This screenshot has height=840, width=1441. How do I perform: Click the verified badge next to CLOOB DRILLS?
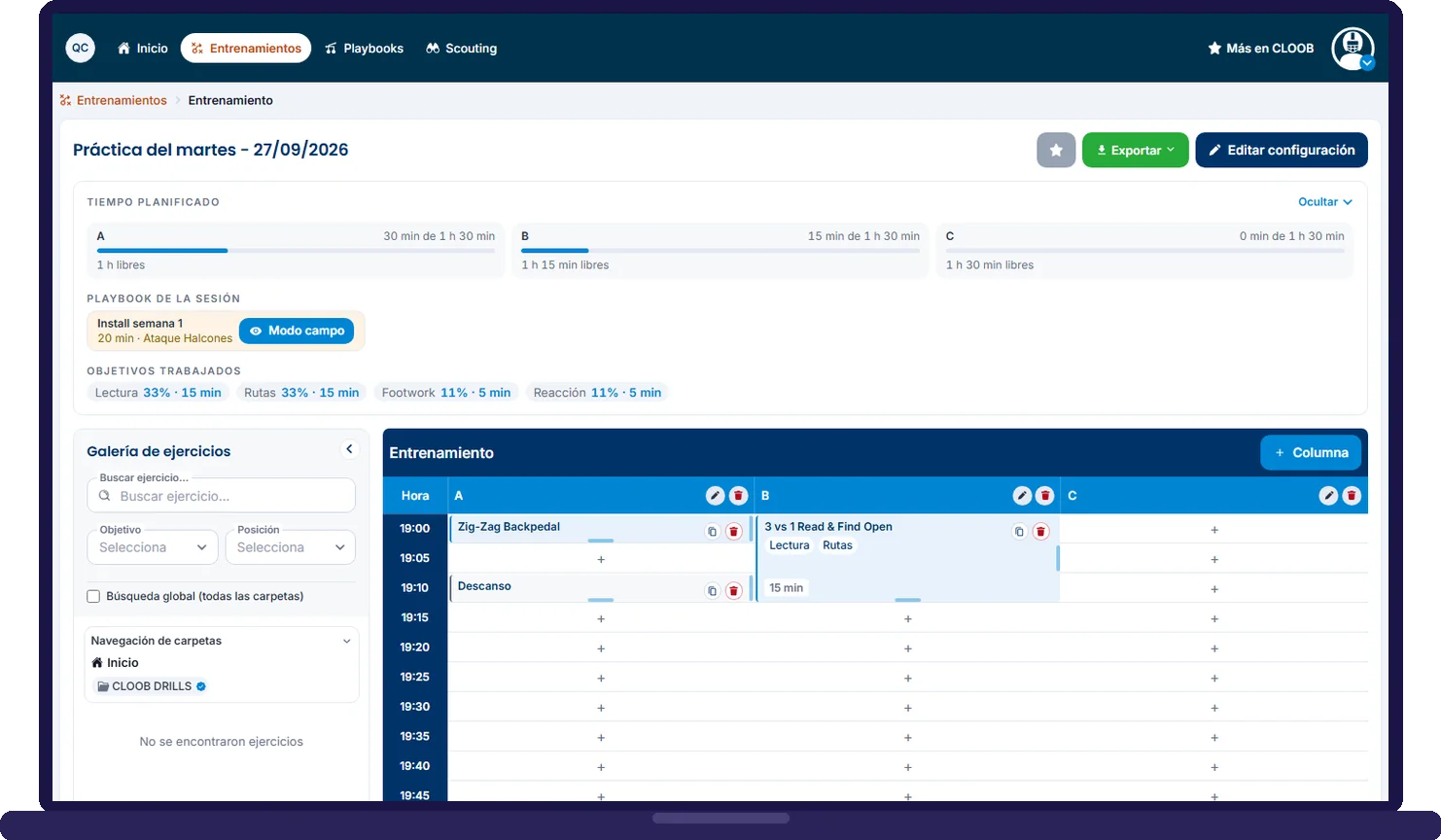pyautogui.click(x=201, y=686)
